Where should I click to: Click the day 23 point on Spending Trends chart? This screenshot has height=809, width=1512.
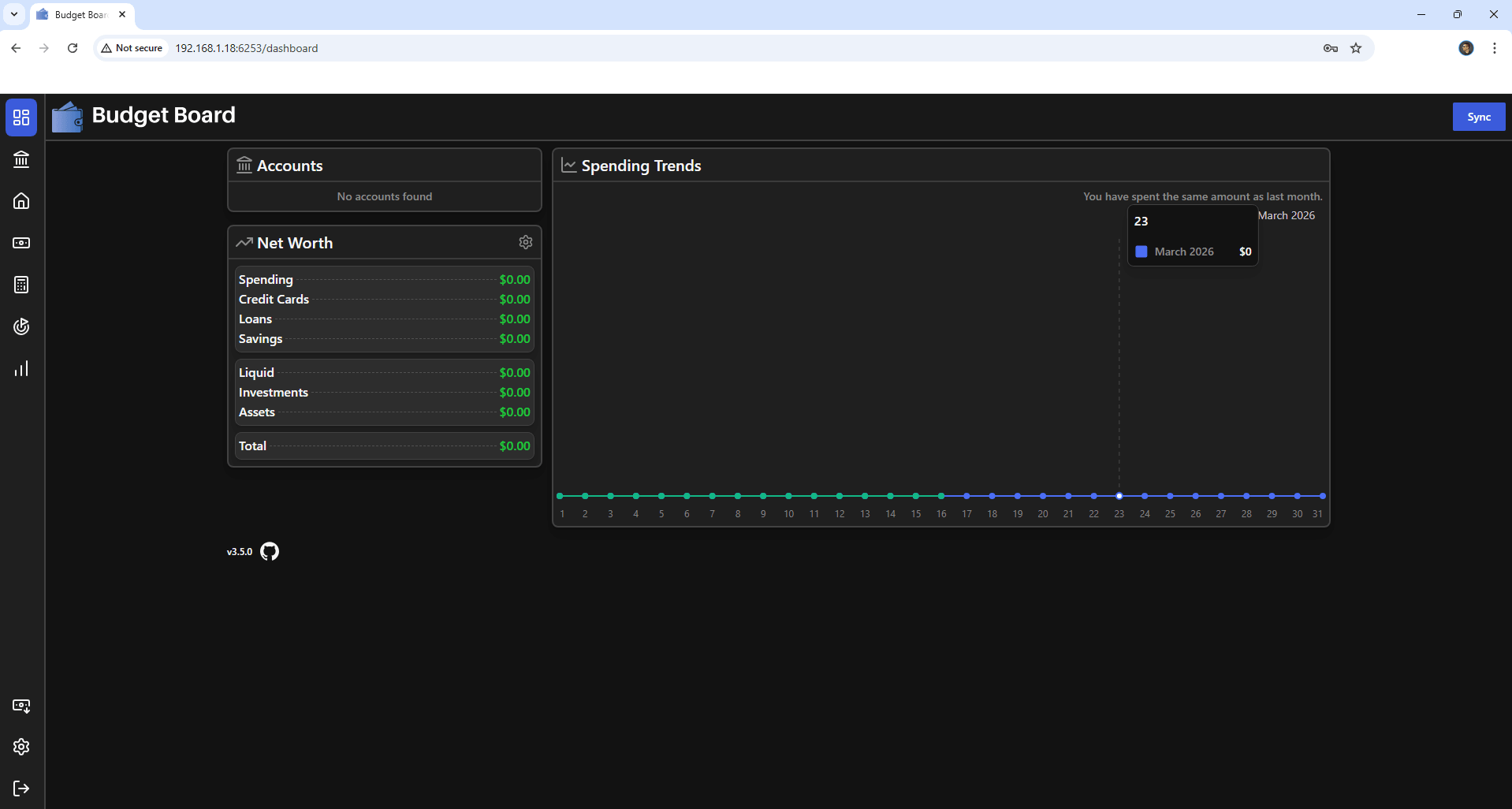coord(1119,496)
